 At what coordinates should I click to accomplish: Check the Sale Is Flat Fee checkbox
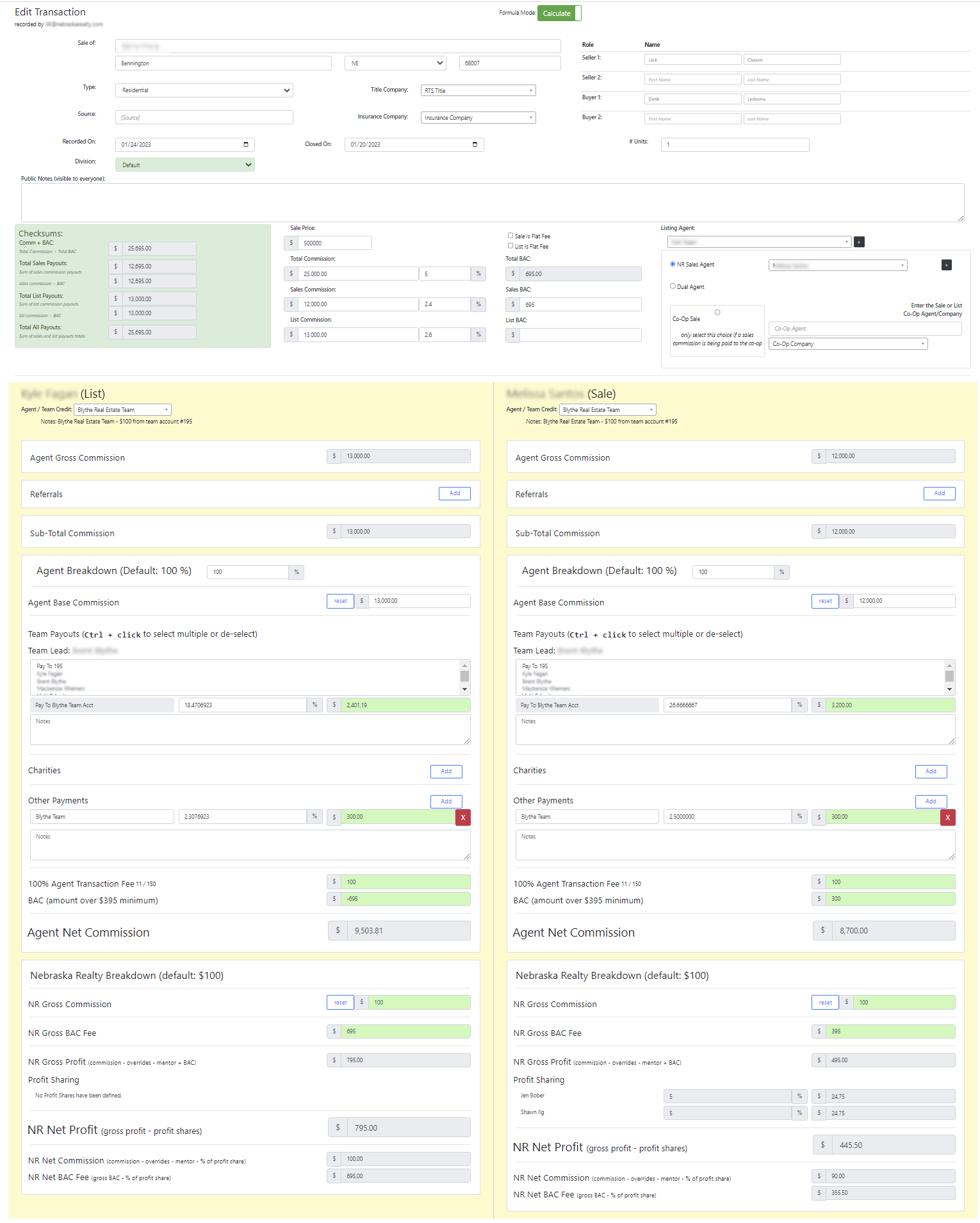(x=510, y=236)
